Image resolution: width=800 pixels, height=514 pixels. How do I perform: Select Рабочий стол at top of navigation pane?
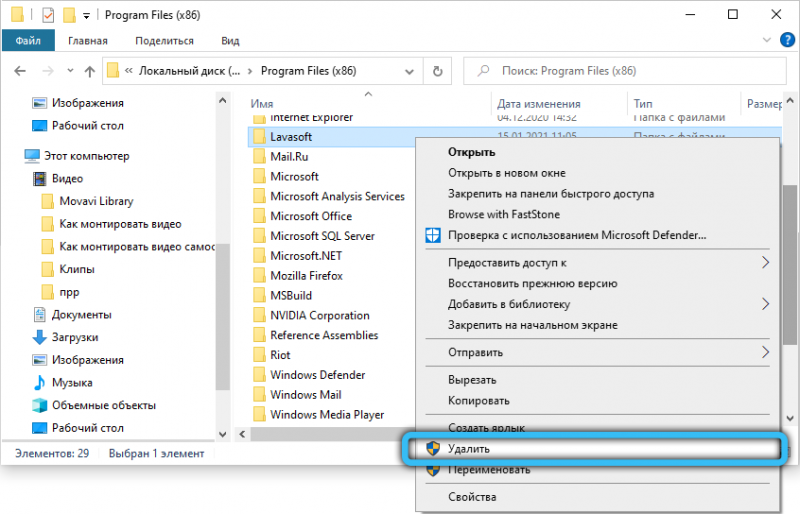88,126
